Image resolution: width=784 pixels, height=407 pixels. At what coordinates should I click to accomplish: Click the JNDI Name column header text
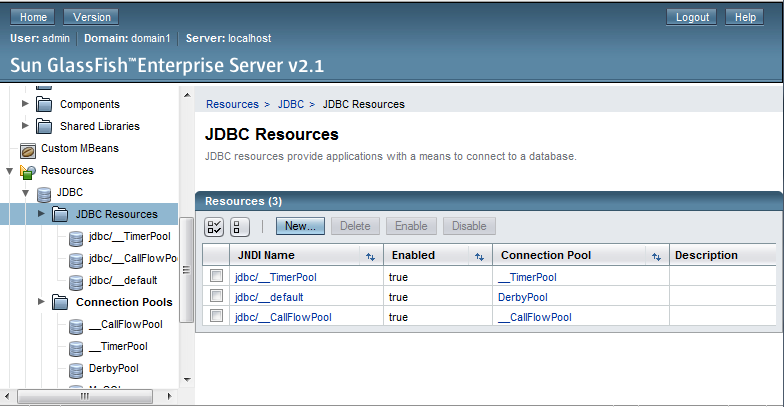[266, 255]
